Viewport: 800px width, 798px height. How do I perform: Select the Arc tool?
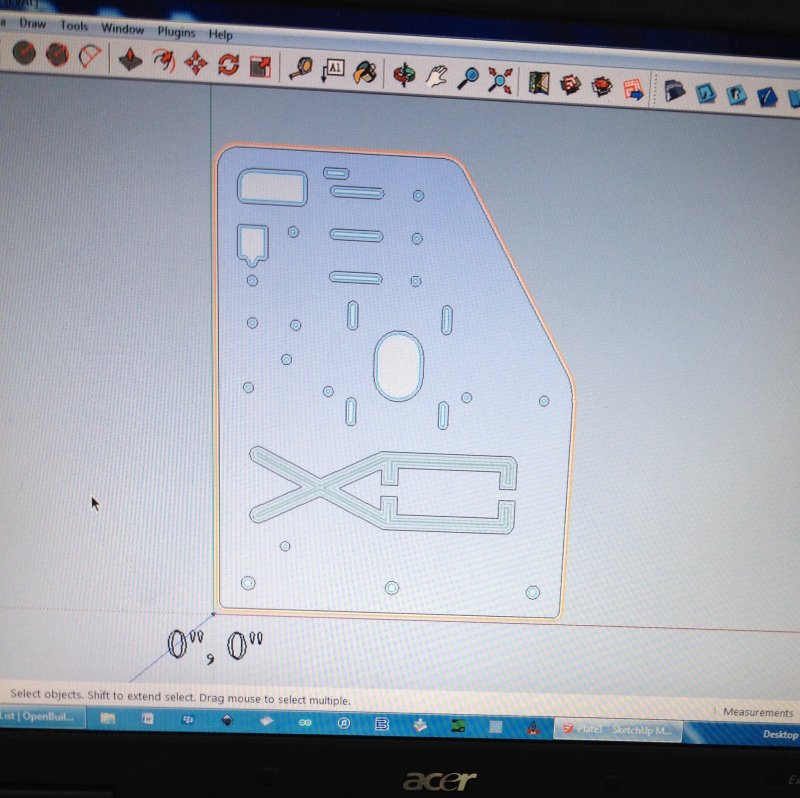pyautogui.click(x=90, y=56)
